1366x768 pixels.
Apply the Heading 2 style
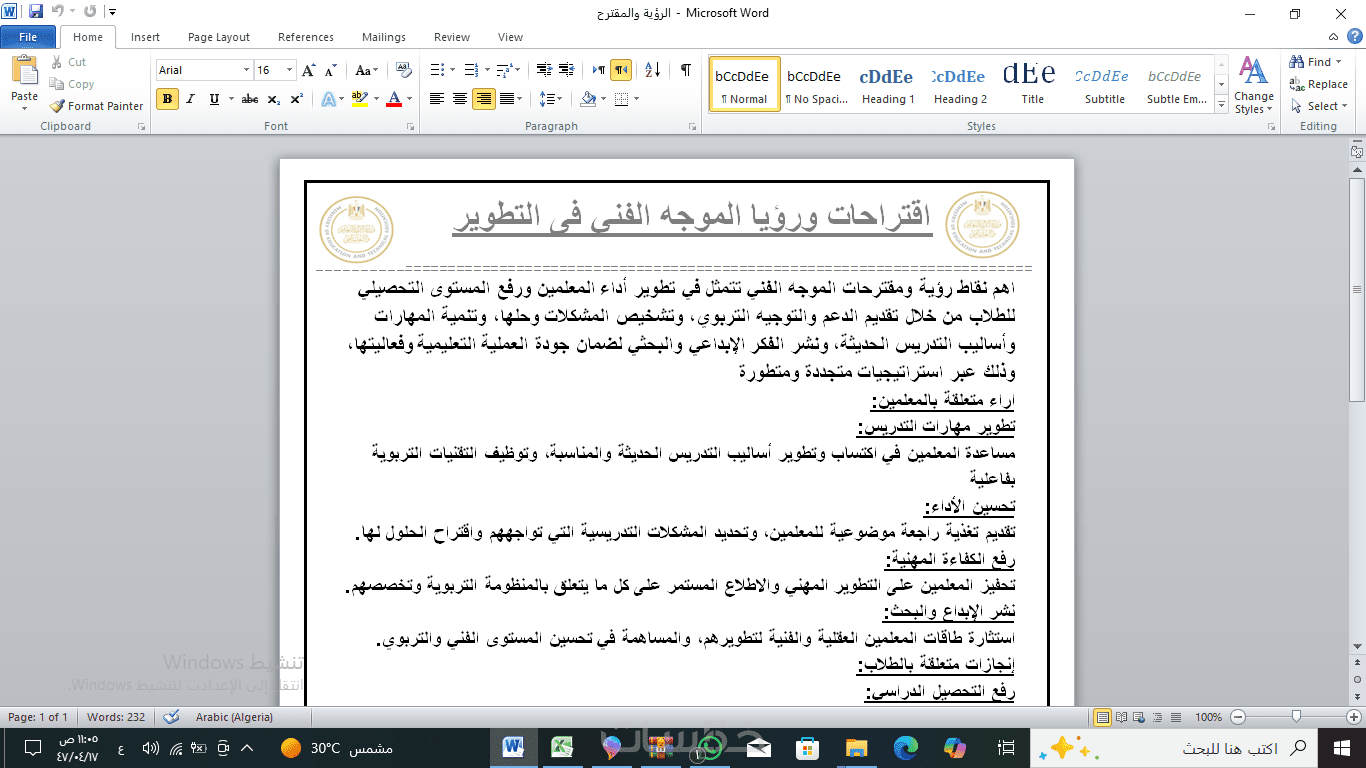960,84
